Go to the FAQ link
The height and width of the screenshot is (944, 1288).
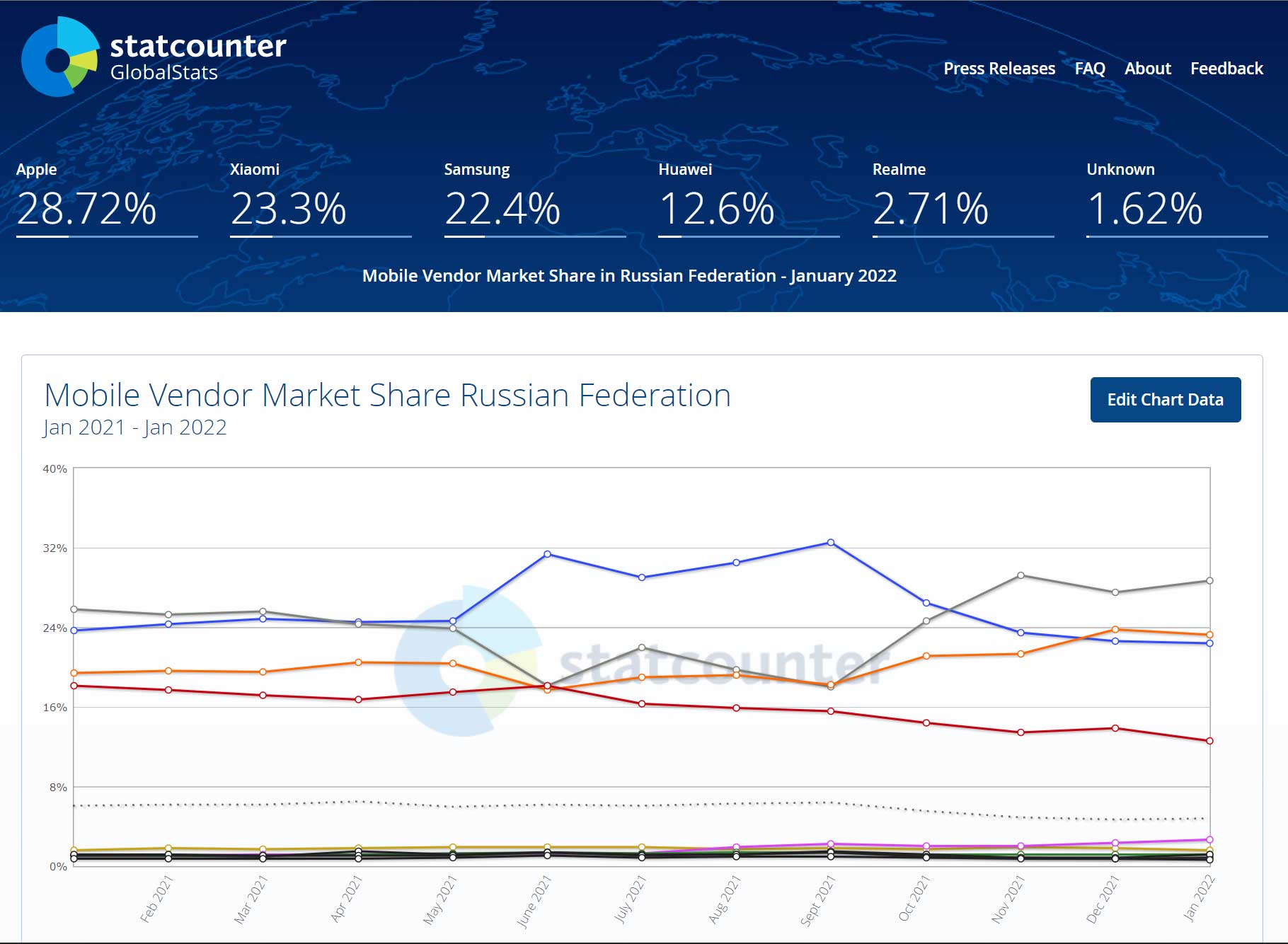pyautogui.click(x=1089, y=69)
